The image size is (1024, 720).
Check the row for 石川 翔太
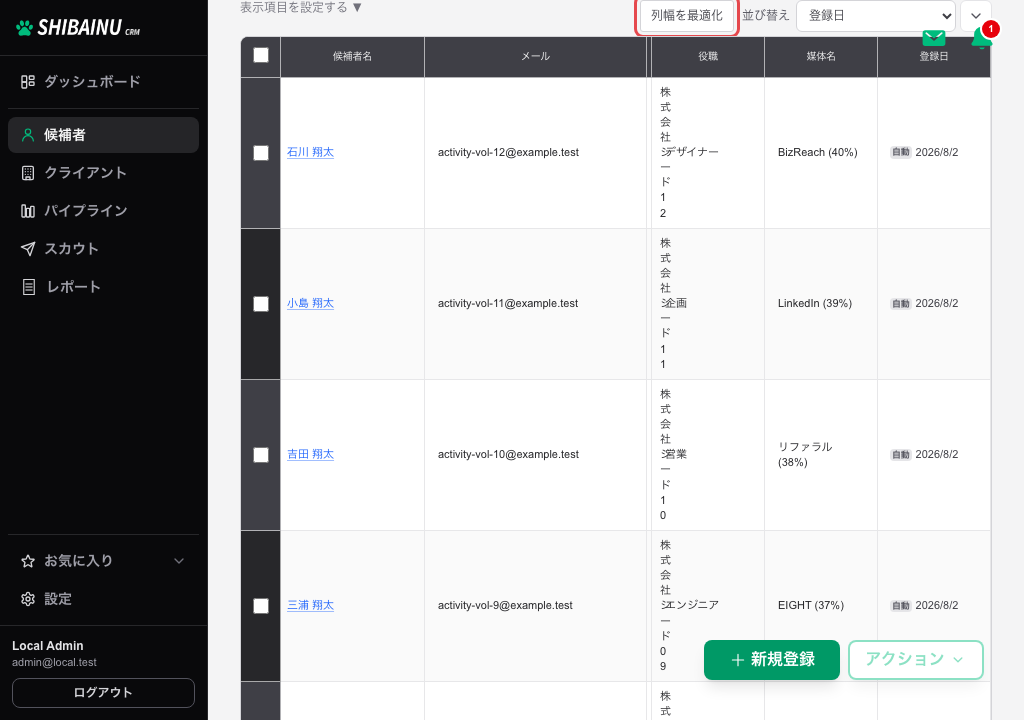(261, 153)
